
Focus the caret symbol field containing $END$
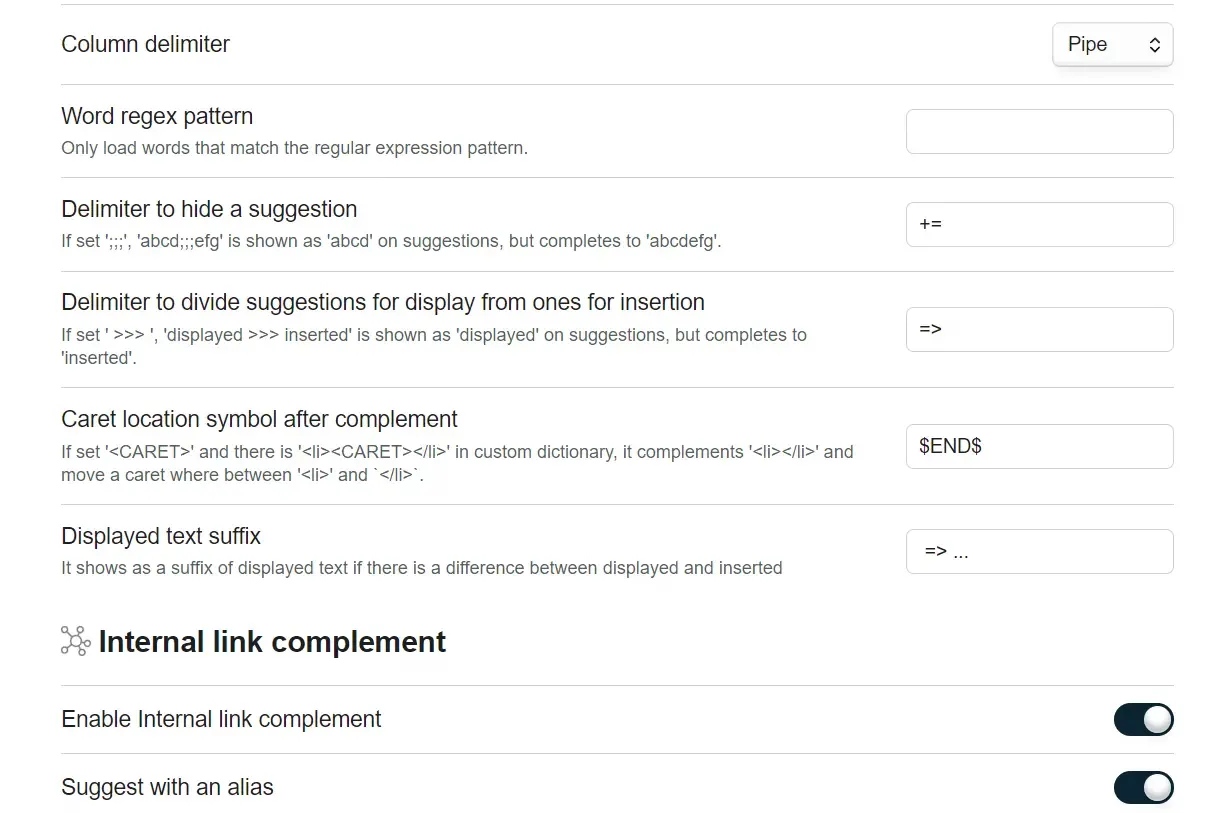tap(1039, 446)
